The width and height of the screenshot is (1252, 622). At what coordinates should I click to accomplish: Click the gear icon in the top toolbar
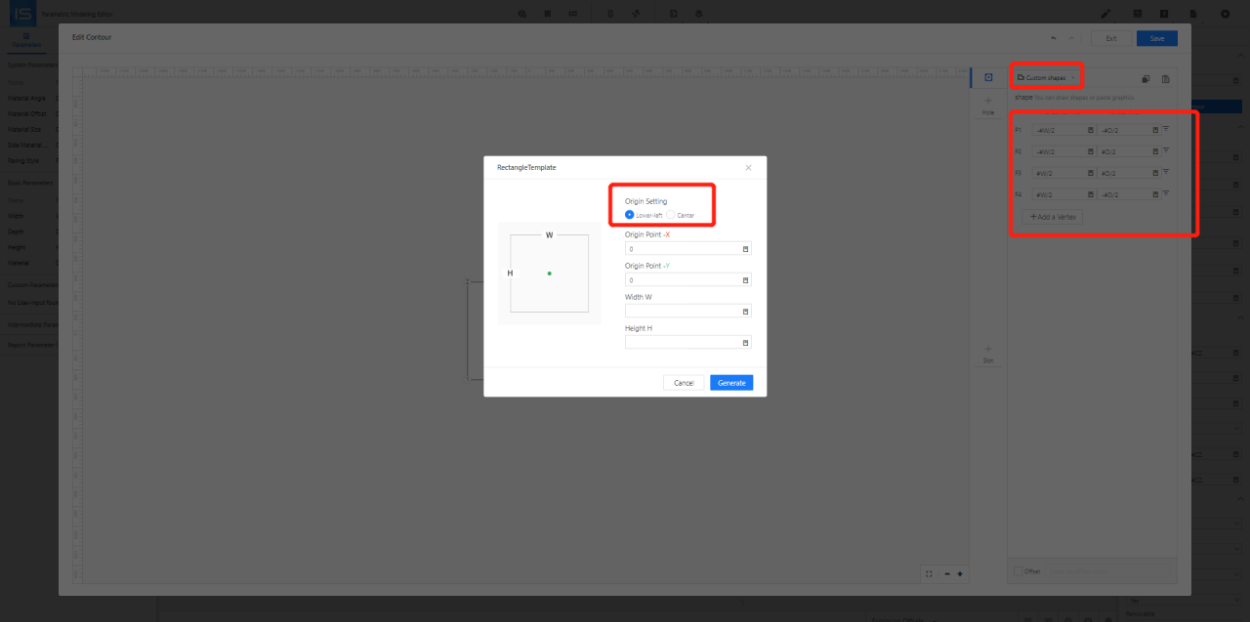tap(1225, 14)
